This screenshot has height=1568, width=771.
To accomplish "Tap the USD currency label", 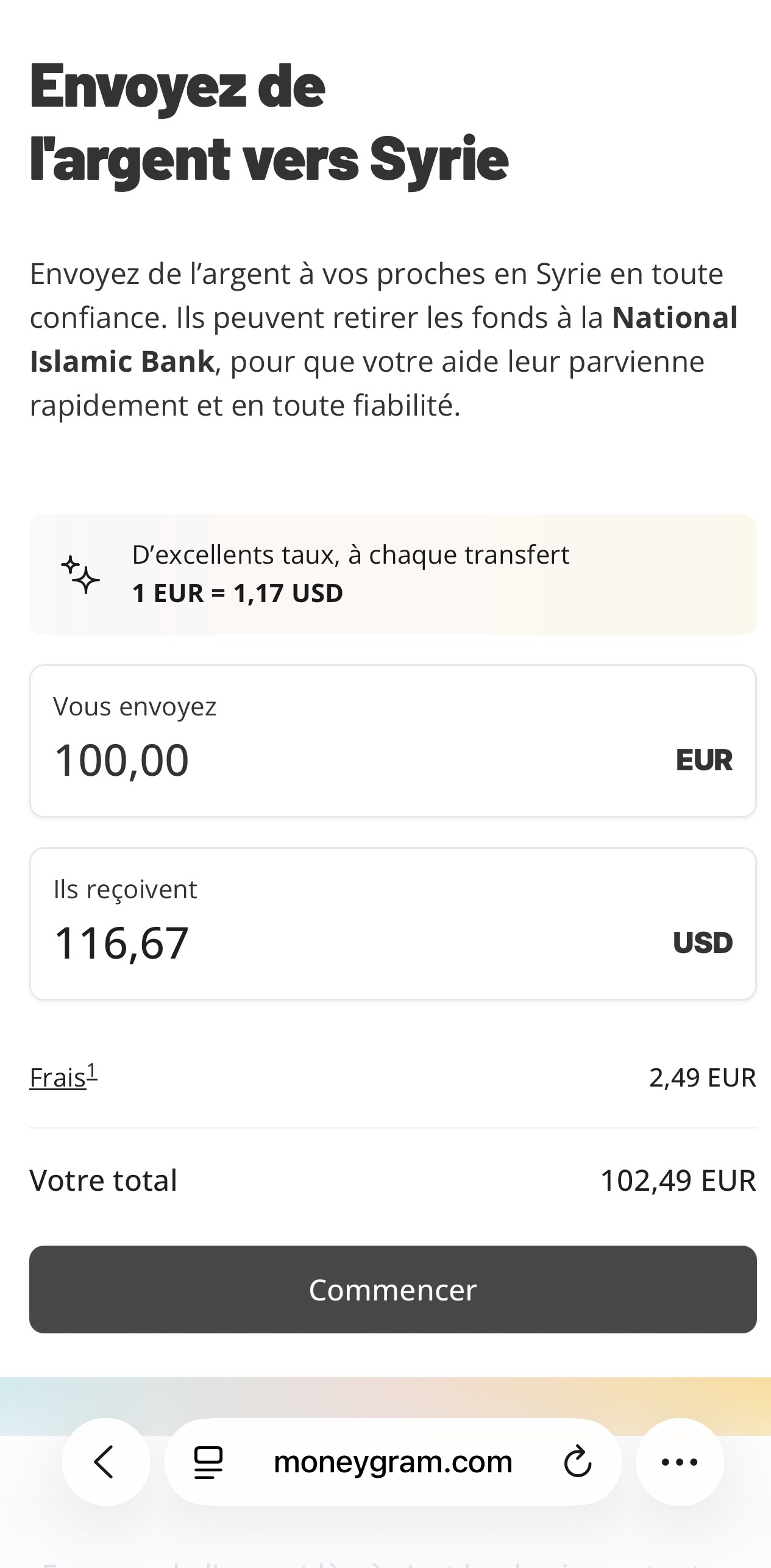I will (x=703, y=943).
